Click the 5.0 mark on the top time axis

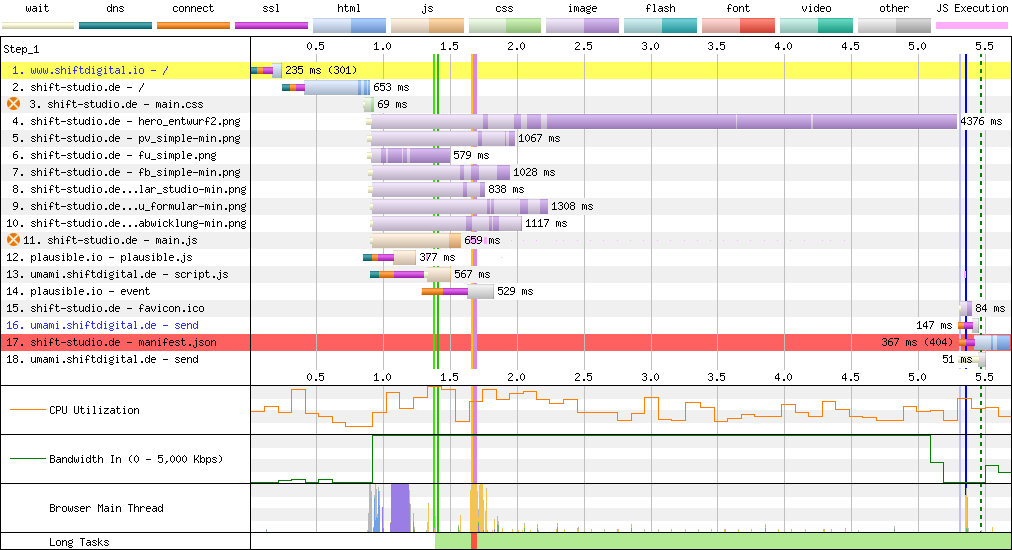click(x=917, y=46)
